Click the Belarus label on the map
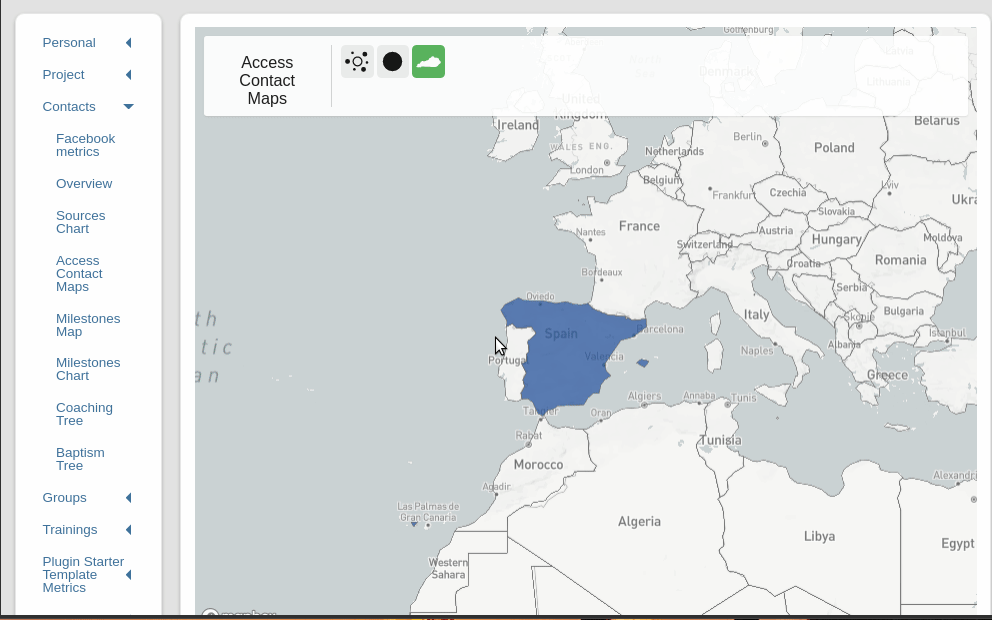 pos(936,120)
